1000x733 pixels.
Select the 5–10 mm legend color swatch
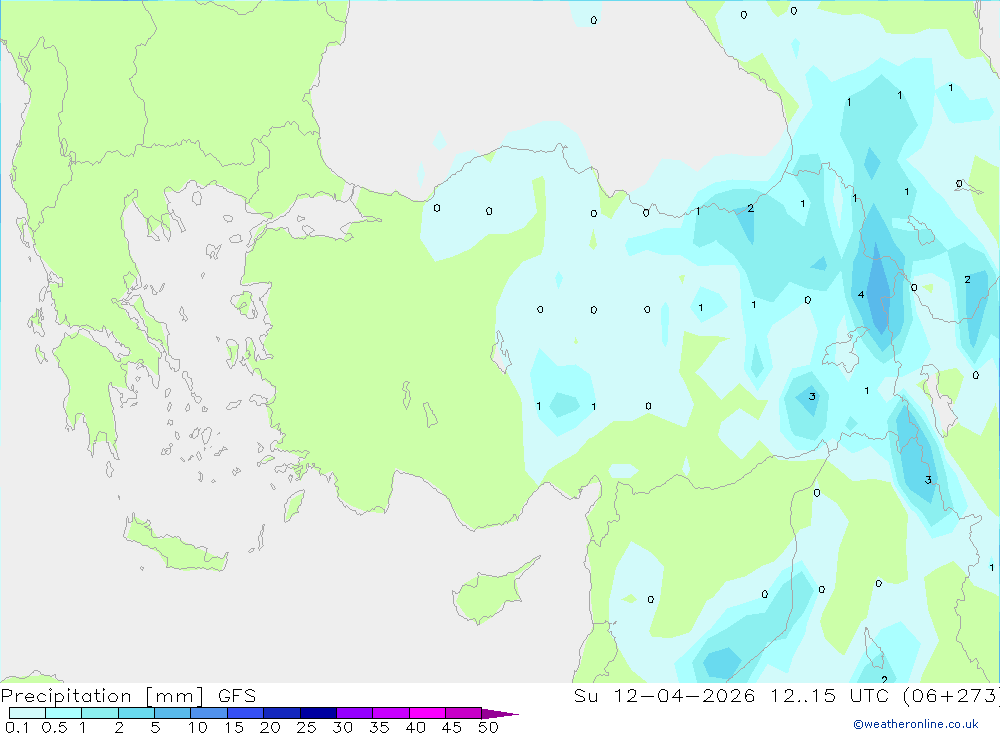pyautogui.click(x=172, y=713)
